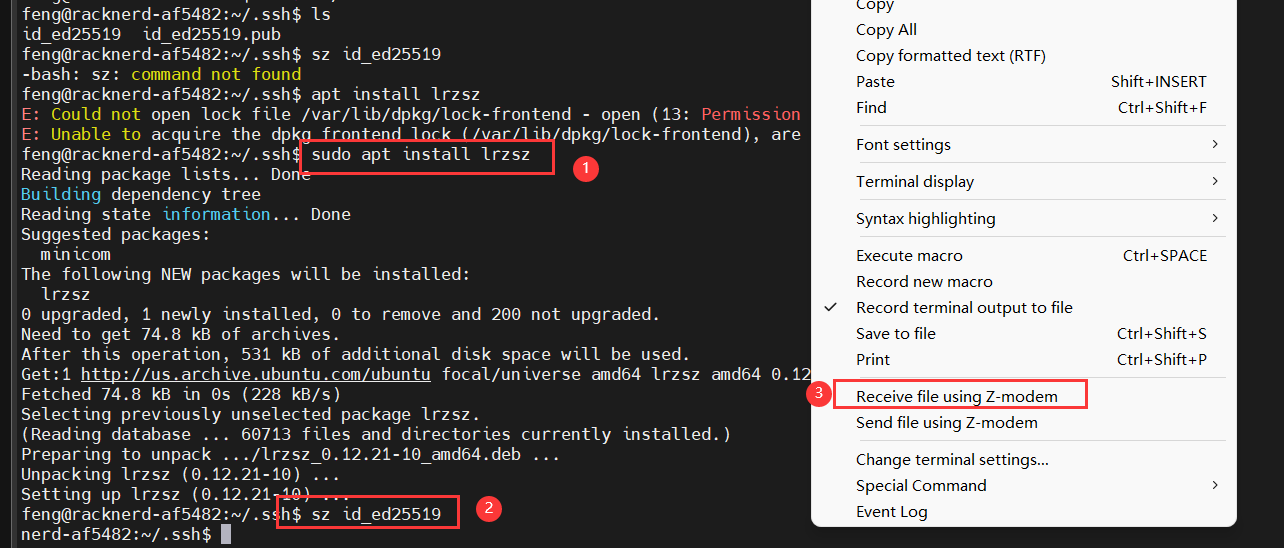Choose Paste from the context menu
The image size is (1284, 548).
[x=875, y=82]
